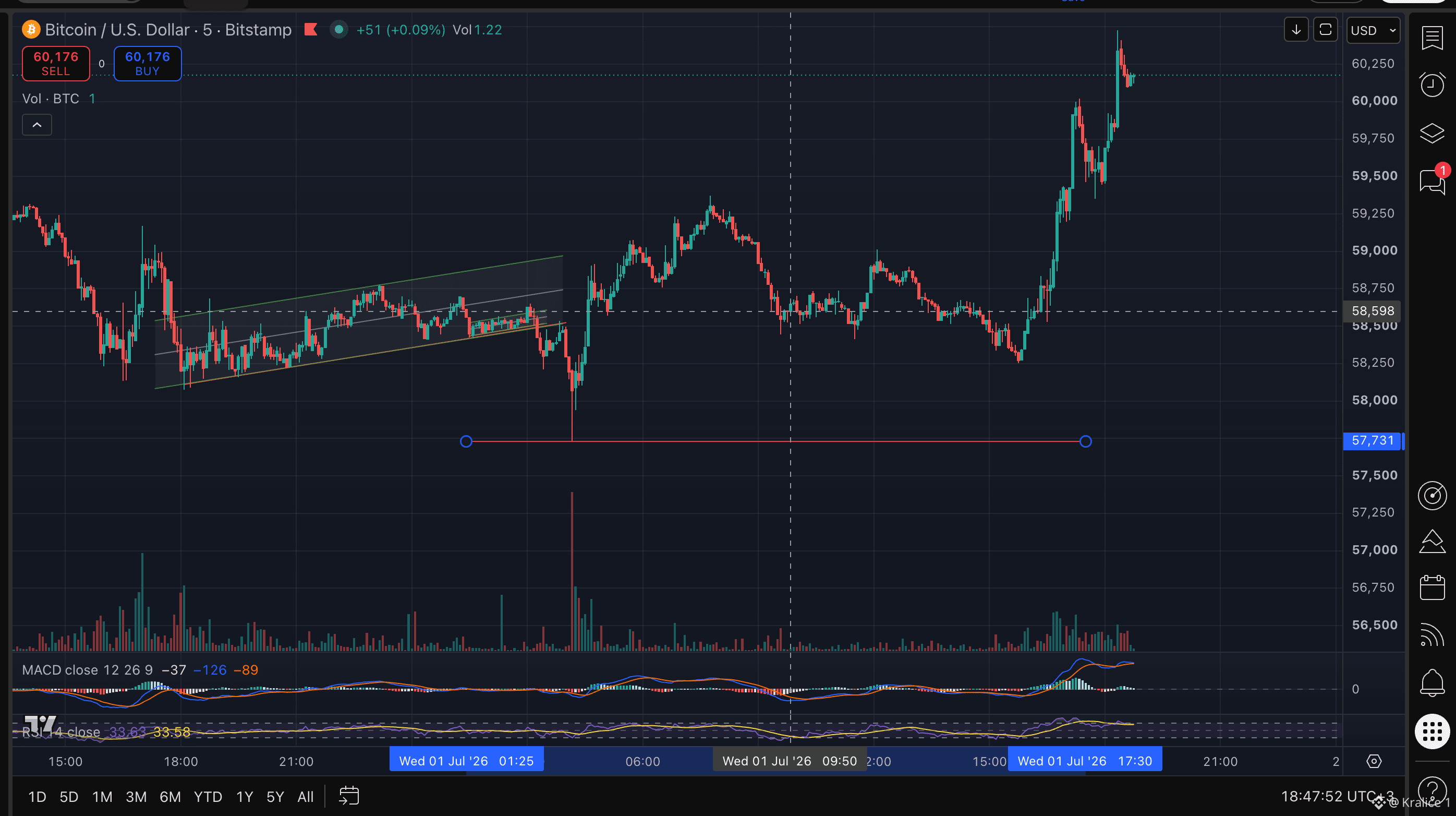This screenshot has width=1456, height=816.
Task: Open the help question mark icon
Action: pos(1431,789)
